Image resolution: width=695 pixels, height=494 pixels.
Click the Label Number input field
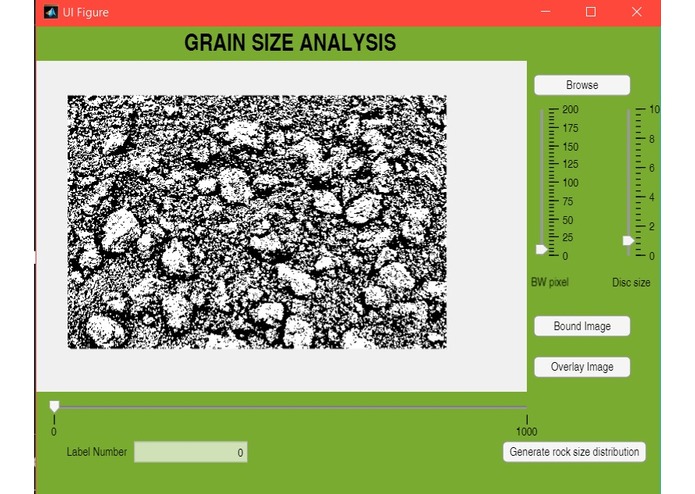coord(191,452)
